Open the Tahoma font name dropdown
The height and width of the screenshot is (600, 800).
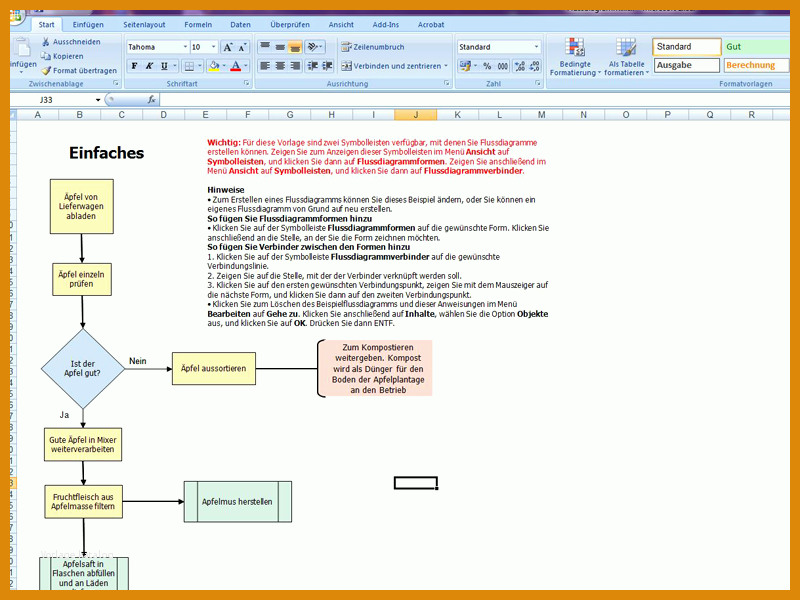(x=185, y=47)
